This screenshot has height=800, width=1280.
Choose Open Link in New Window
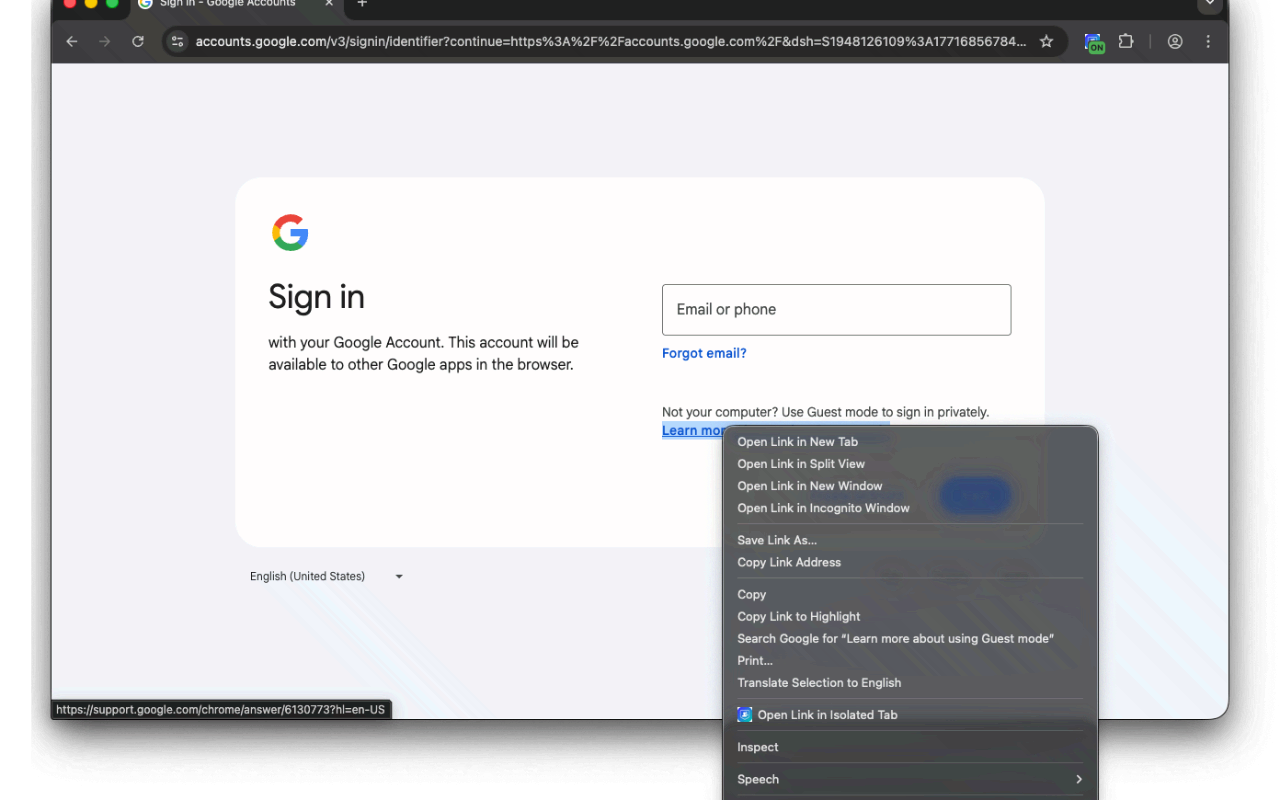(910, 486)
